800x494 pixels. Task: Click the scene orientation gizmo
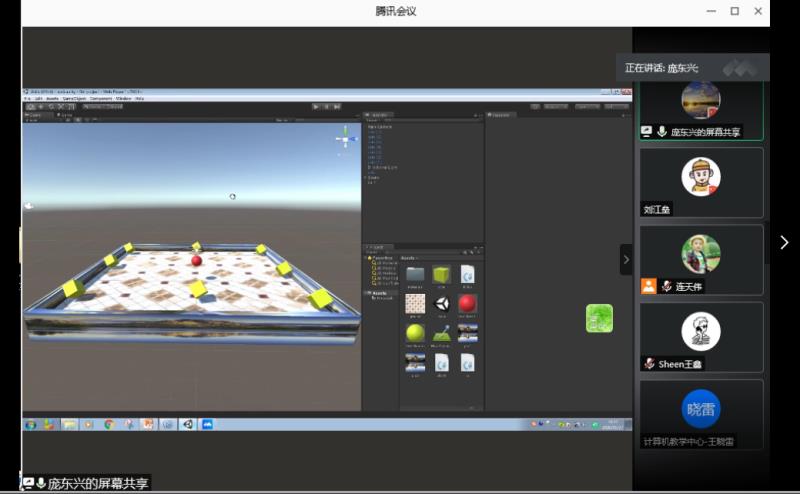346,137
